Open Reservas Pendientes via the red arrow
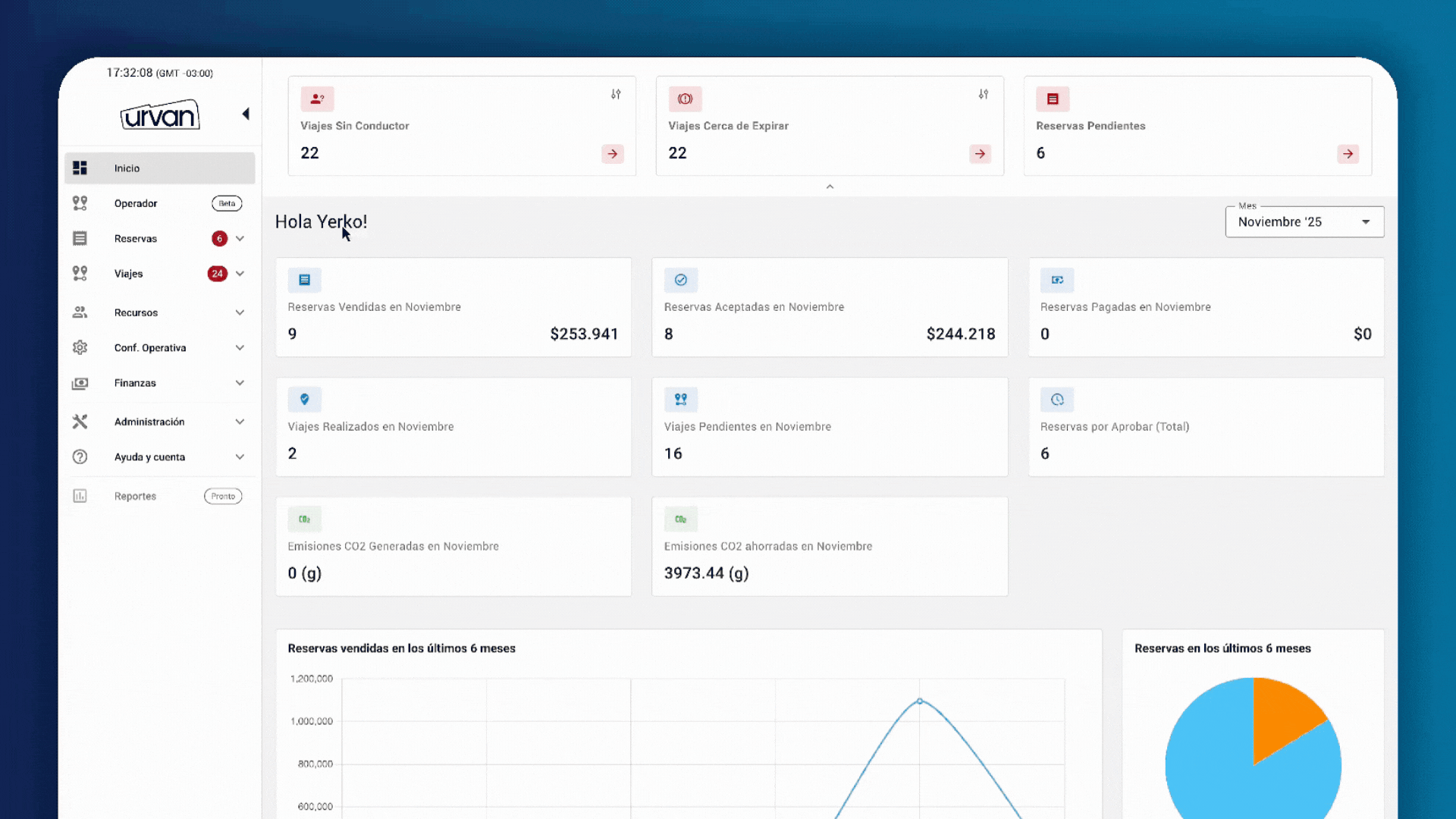The width and height of the screenshot is (1456, 819). (1348, 154)
